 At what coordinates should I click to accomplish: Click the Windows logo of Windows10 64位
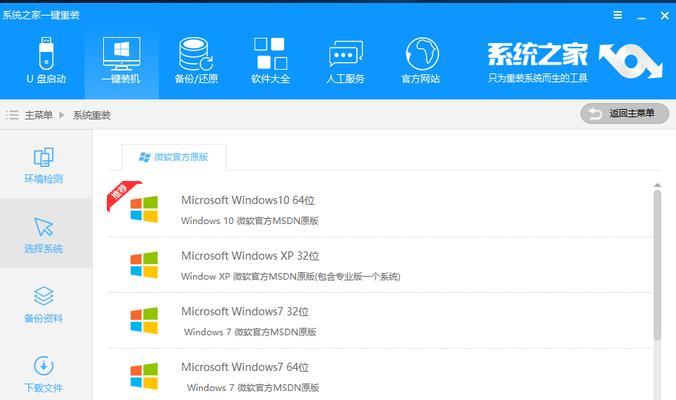tap(144, 209)
